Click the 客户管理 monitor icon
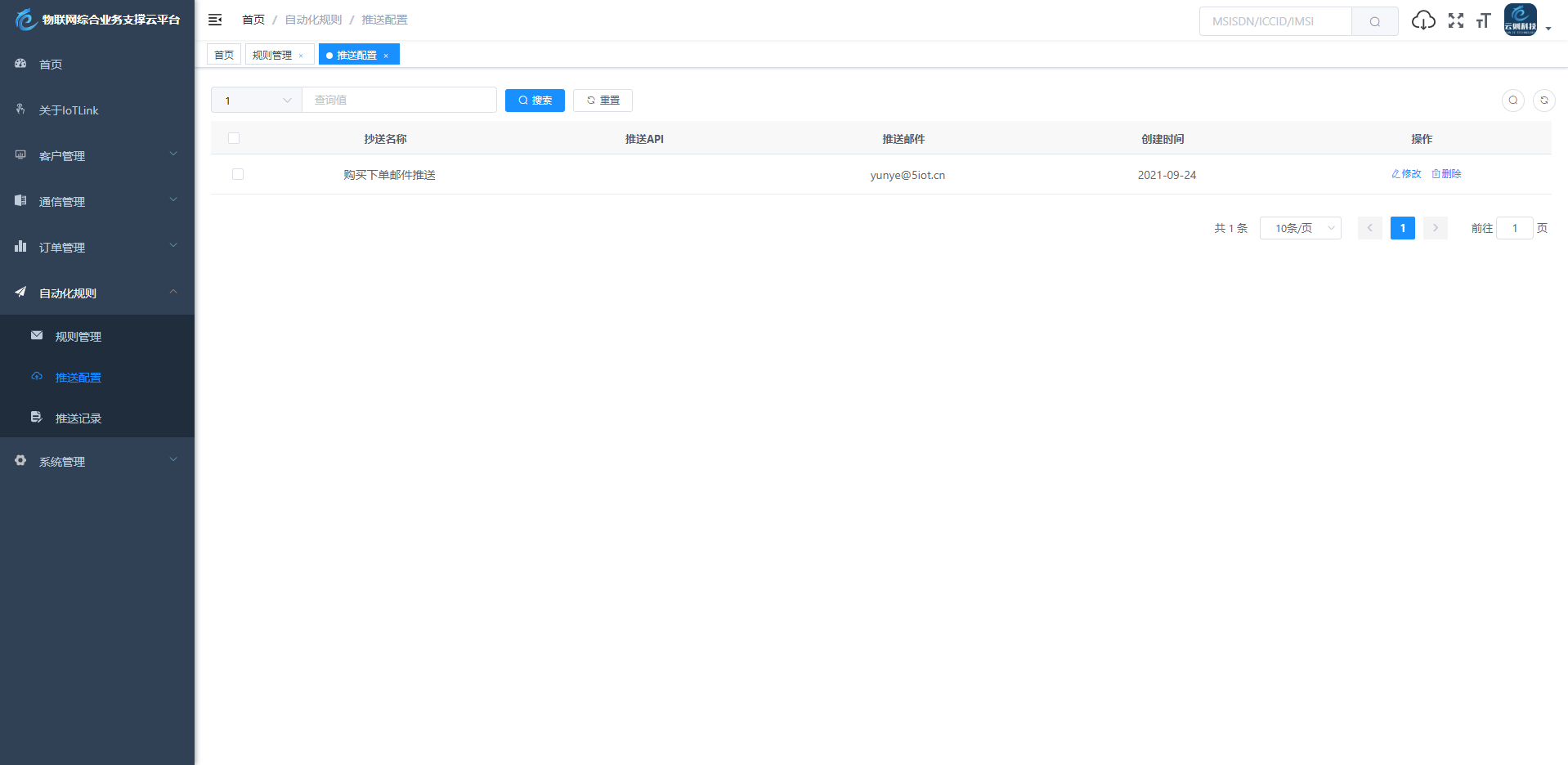The image size is (1568, 765). (20, 154)
